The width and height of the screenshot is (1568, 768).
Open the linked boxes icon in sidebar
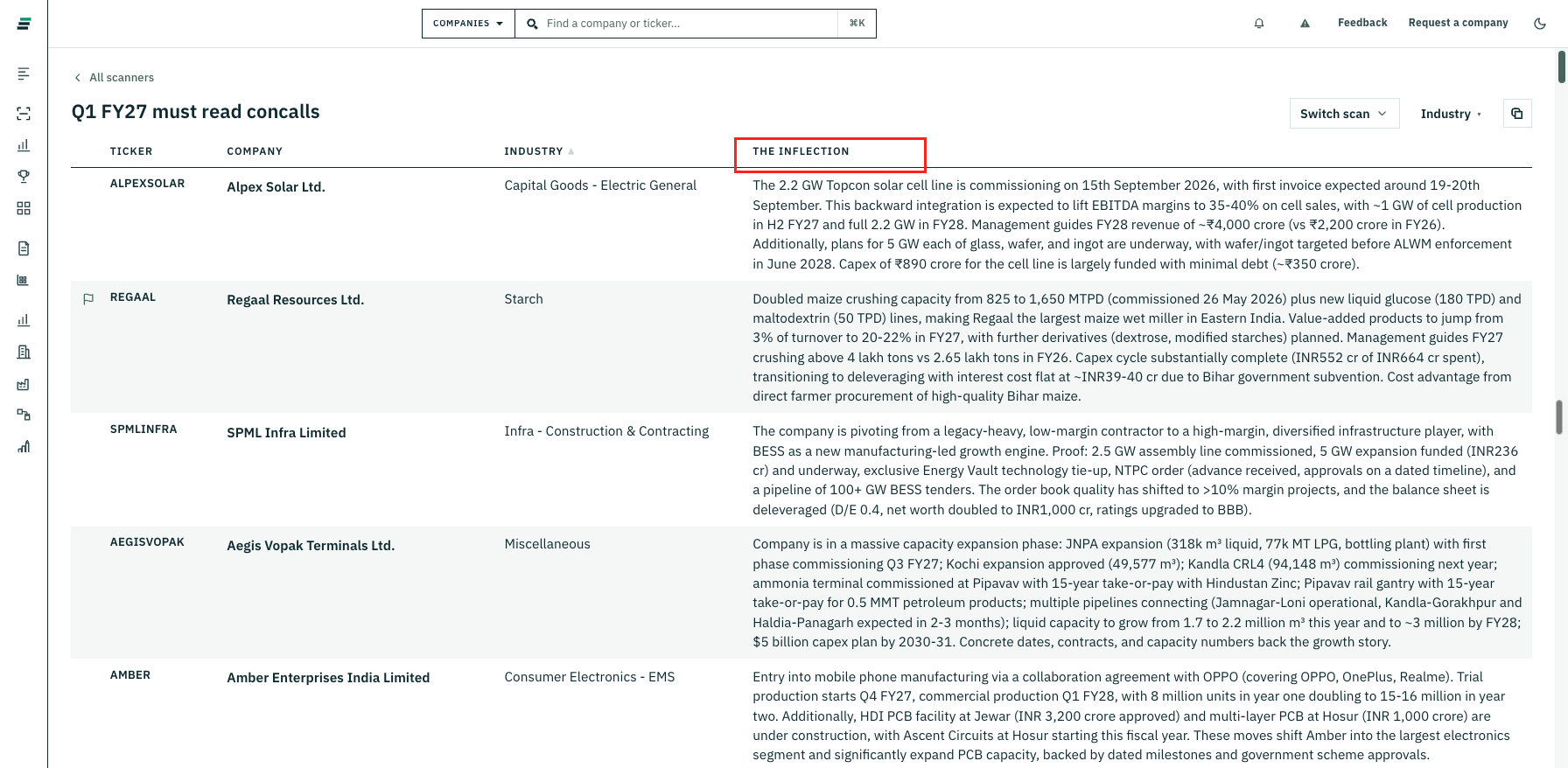coord(24,415)
